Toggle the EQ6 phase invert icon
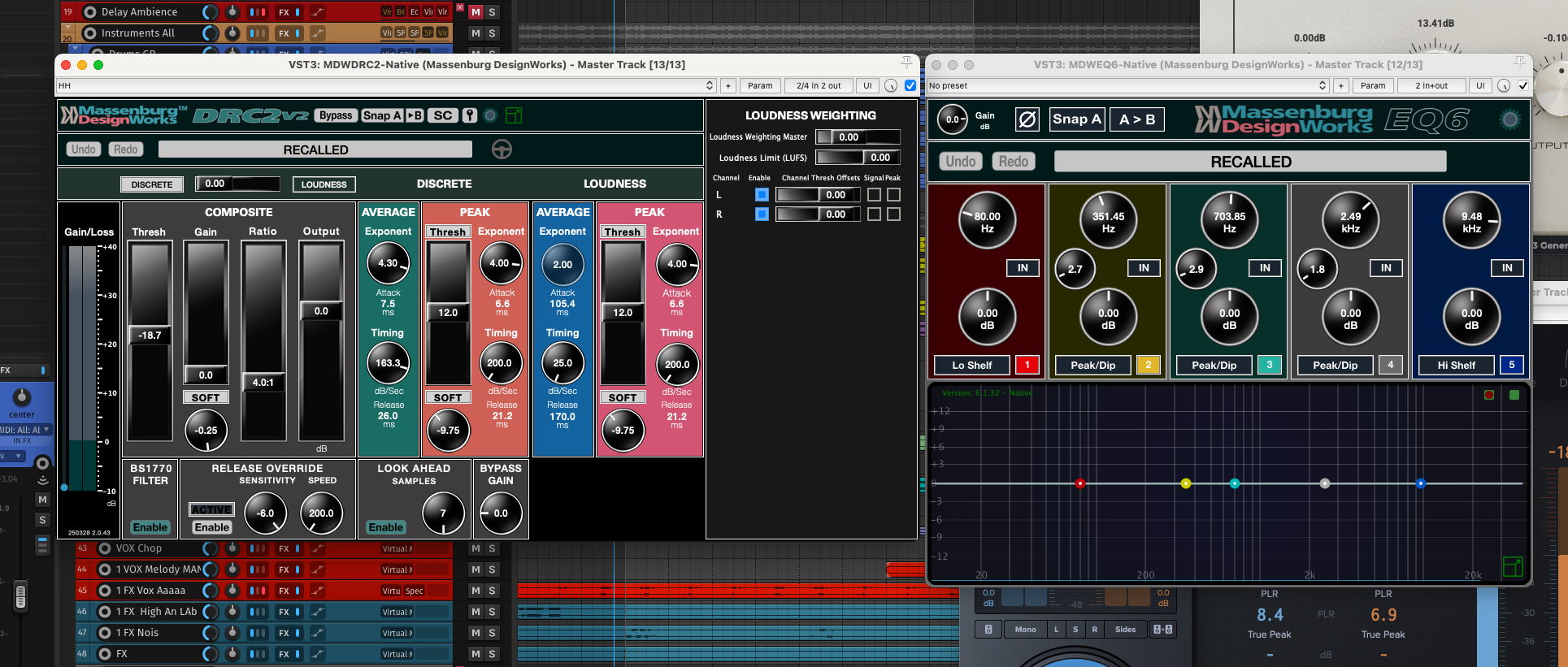1568x667 pixels. [x=1027, y=119]
